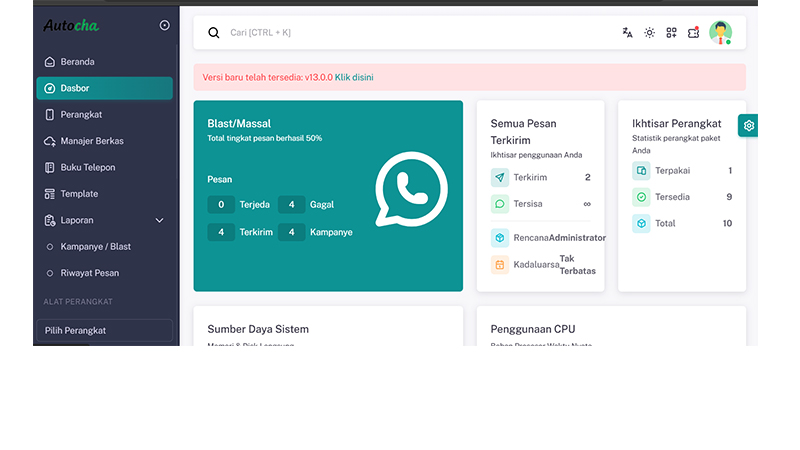Viewport: 800px width, 450px height.
Task: Open the Template menu item
Action: 105,194
